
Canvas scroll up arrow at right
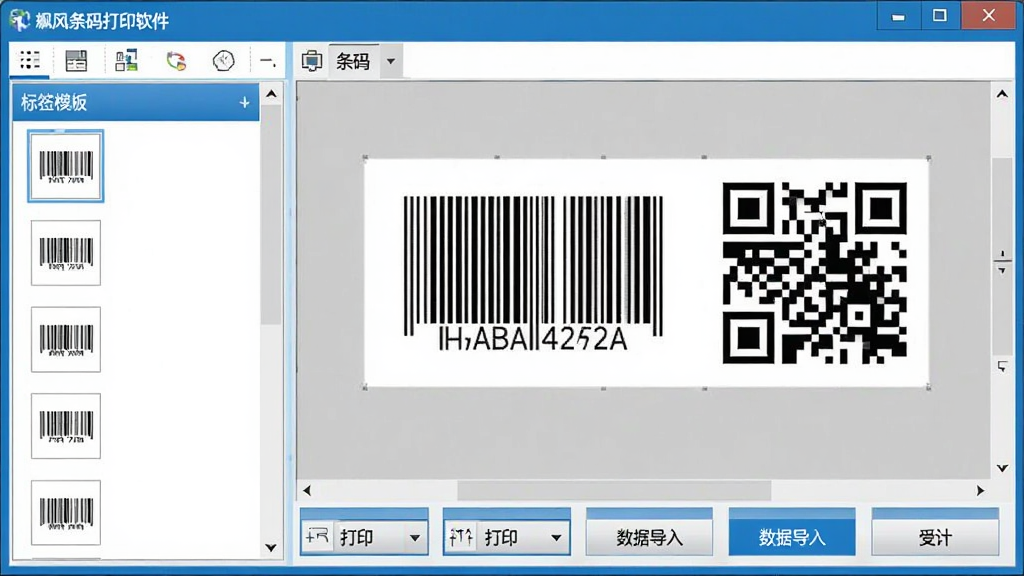pyautogui.click(x=1002, y=94)
